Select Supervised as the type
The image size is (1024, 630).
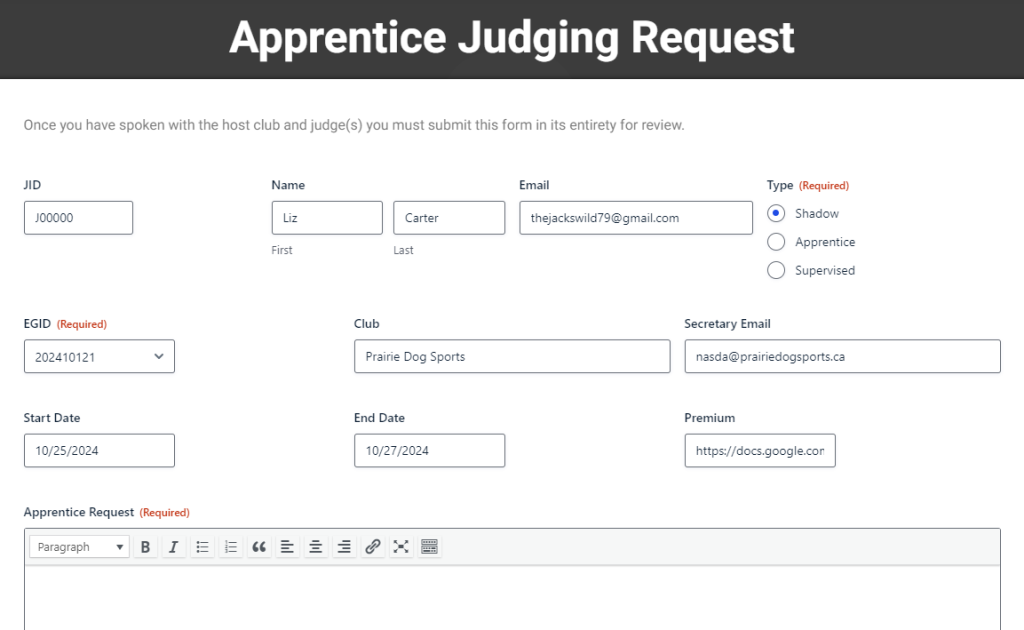tap(775, 270)
